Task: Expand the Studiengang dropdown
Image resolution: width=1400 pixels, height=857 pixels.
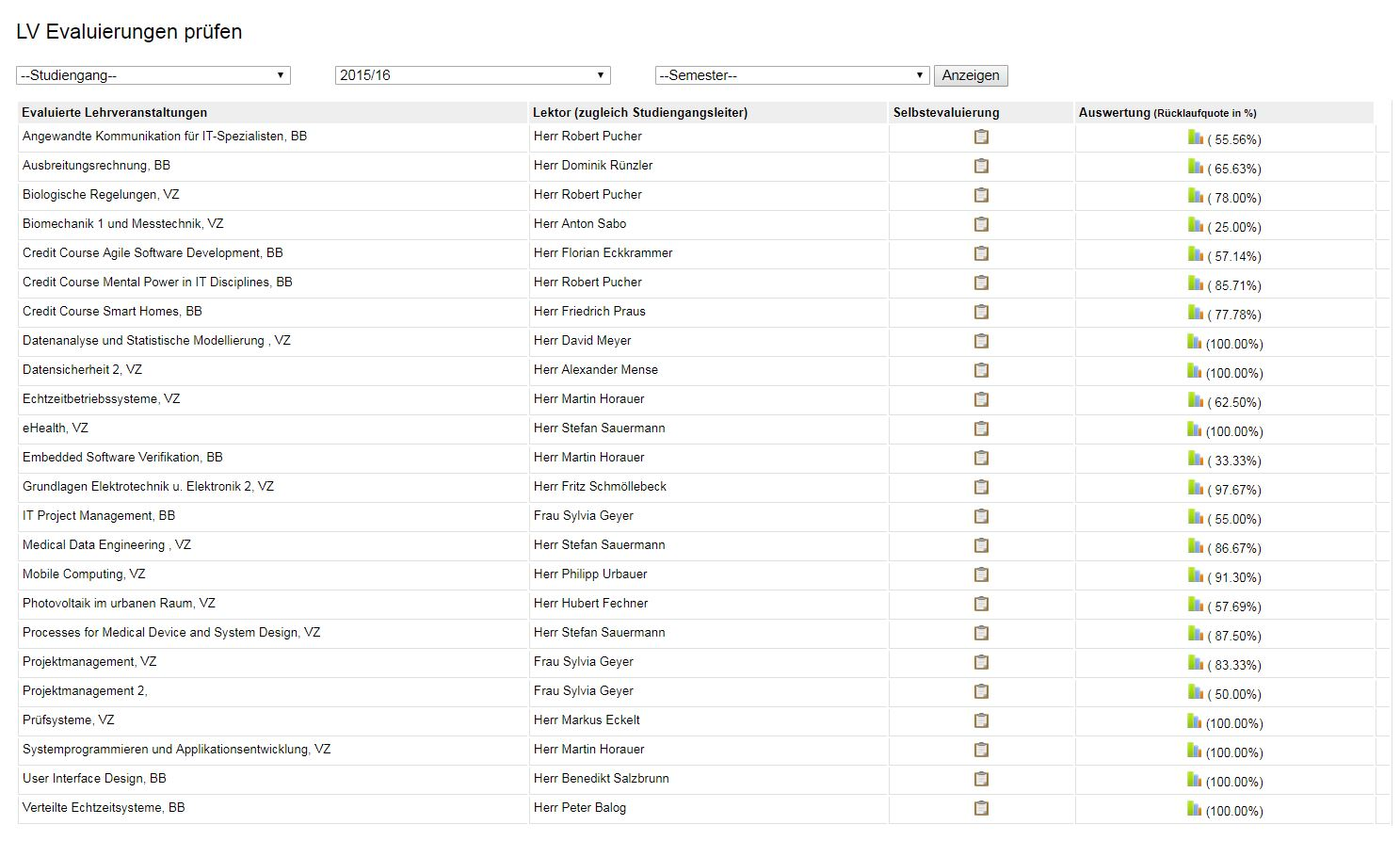Action: 153,75
